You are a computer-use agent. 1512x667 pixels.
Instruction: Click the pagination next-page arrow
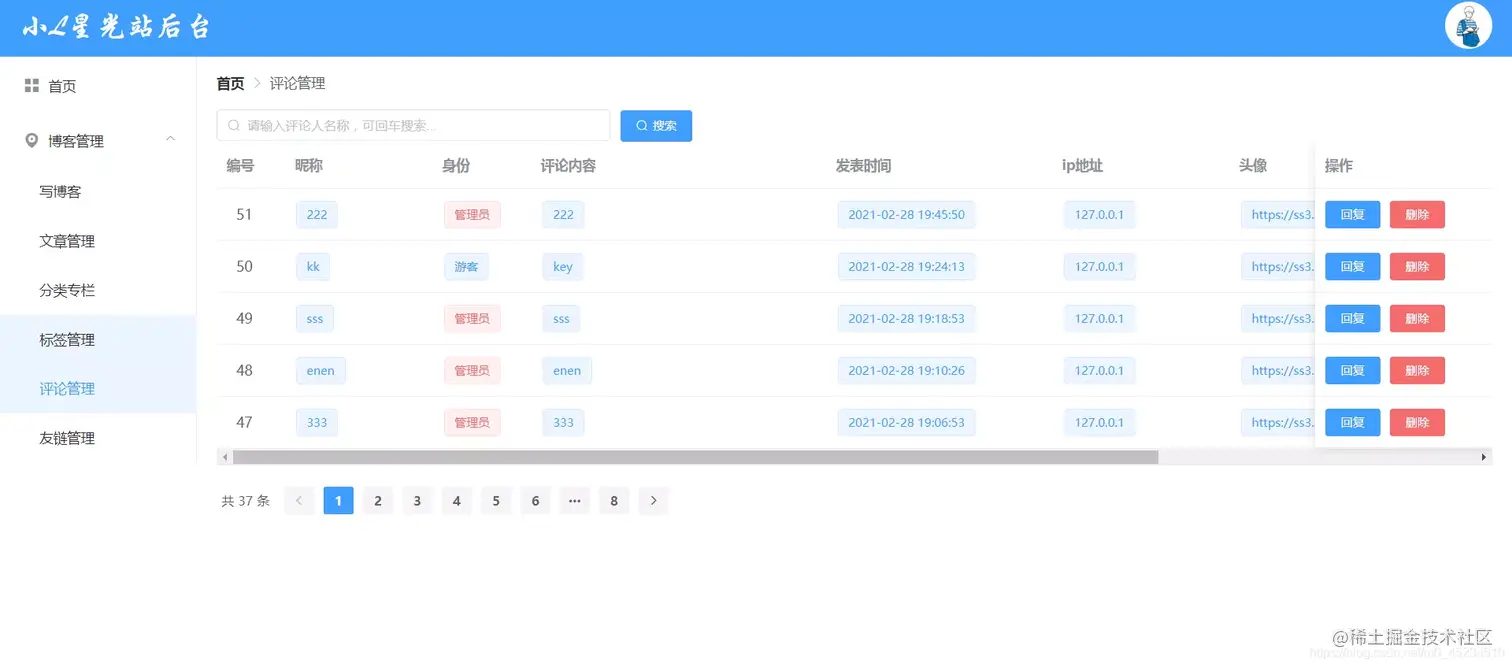pyautogui.click(x=653, y=500)
